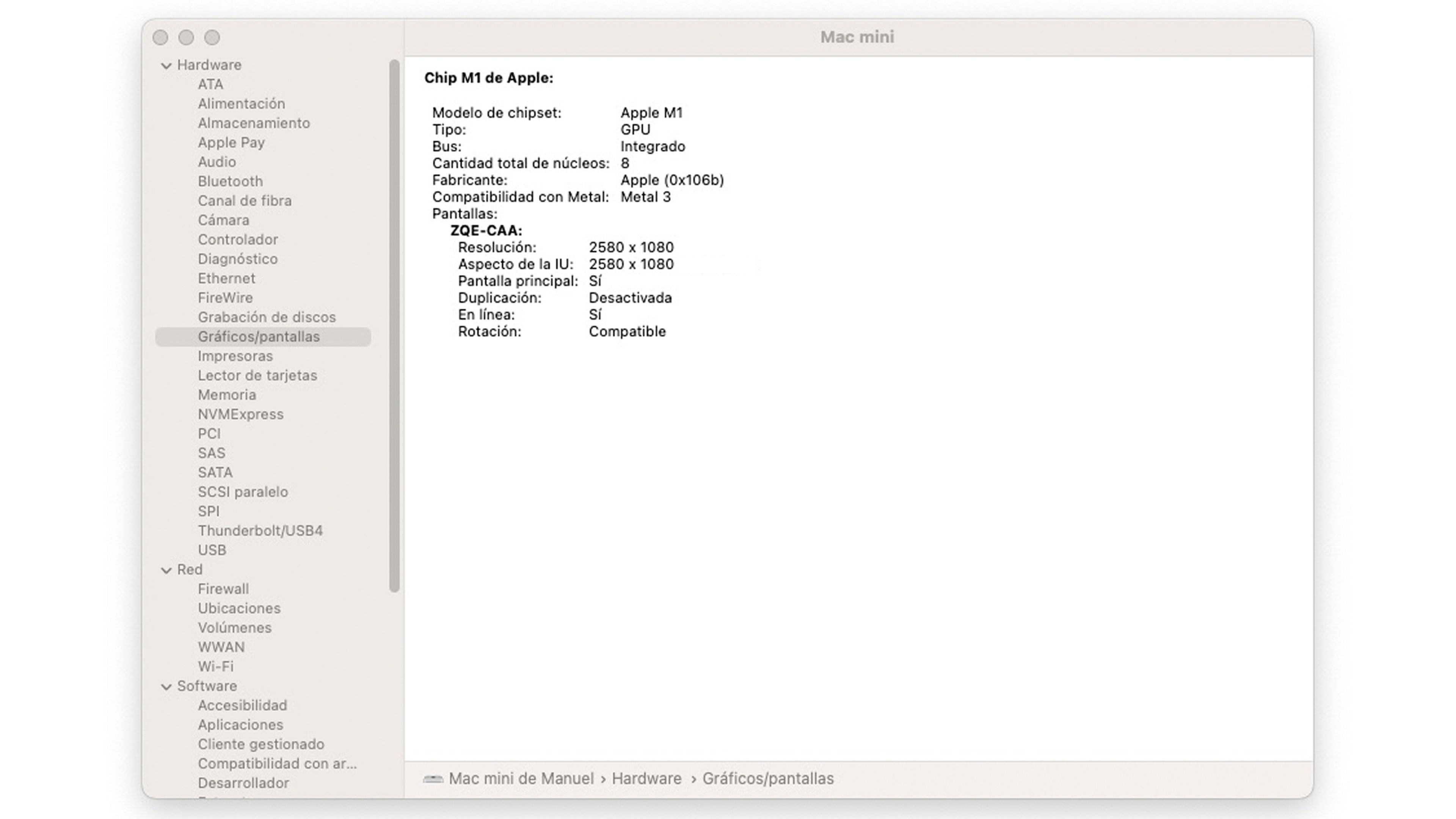This screenshot has width=1456, height=819.
Task: Click the Chip M1 de Apple heading
Action: [489, 78]
